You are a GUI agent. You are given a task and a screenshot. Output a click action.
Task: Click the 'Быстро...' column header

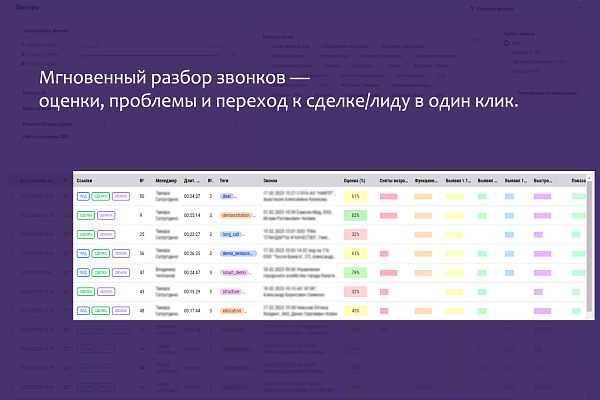(x=543, y=181)
